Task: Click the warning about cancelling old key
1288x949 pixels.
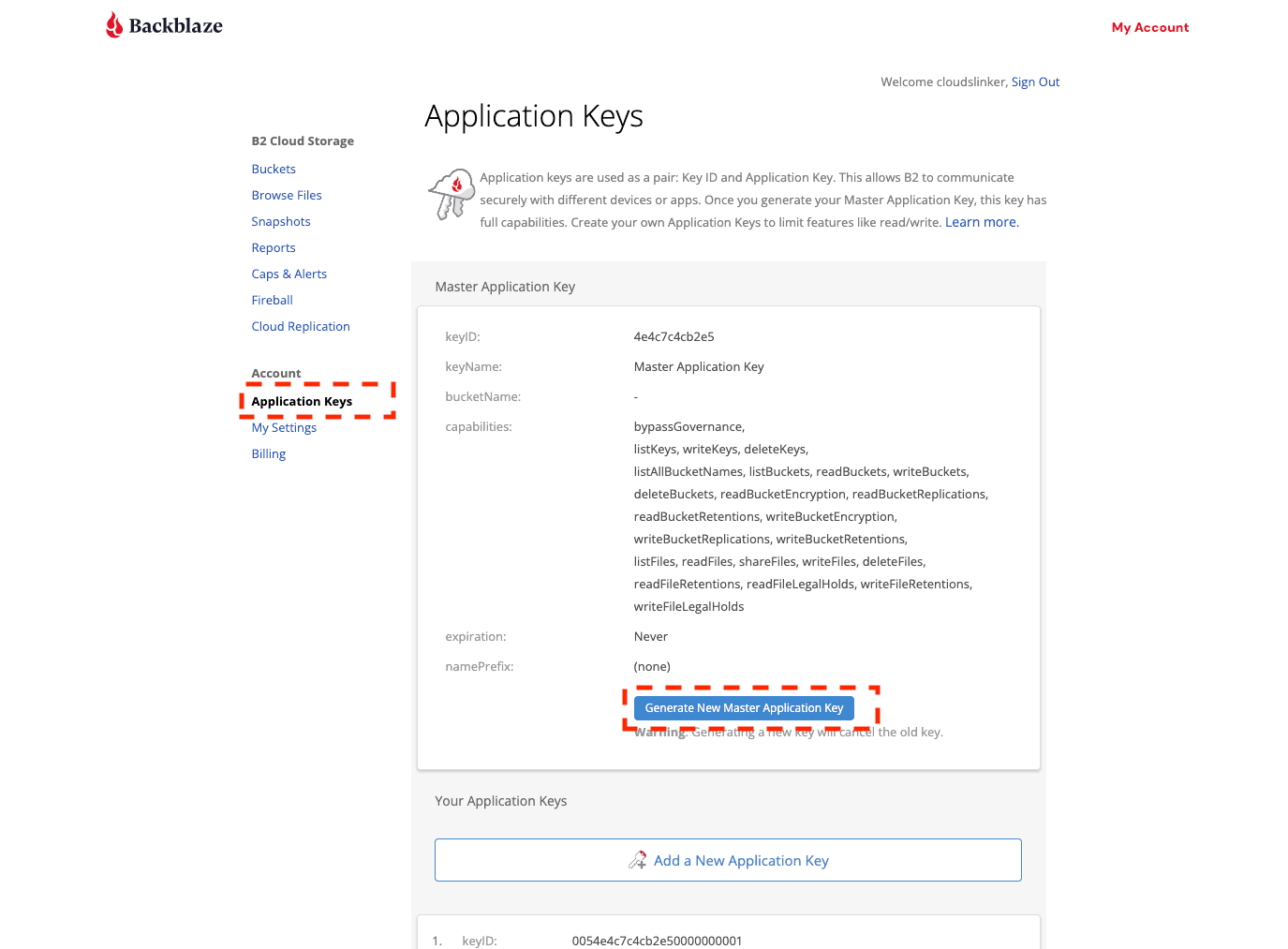Action: (789, 733)
